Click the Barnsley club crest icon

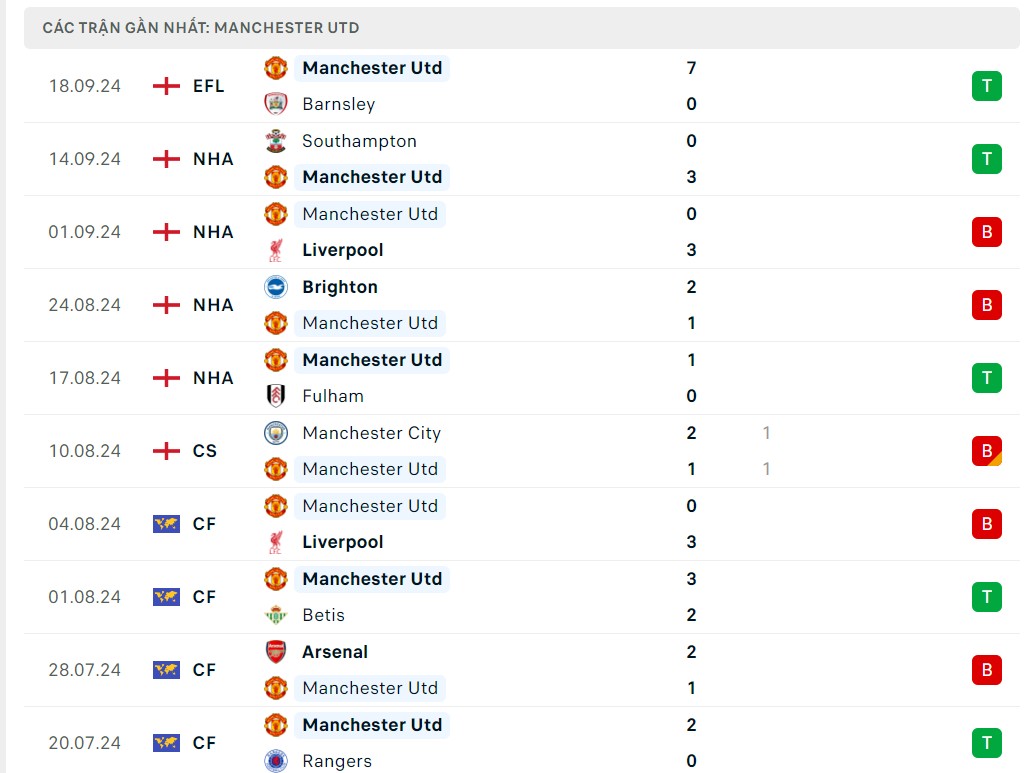pos(275,104)
